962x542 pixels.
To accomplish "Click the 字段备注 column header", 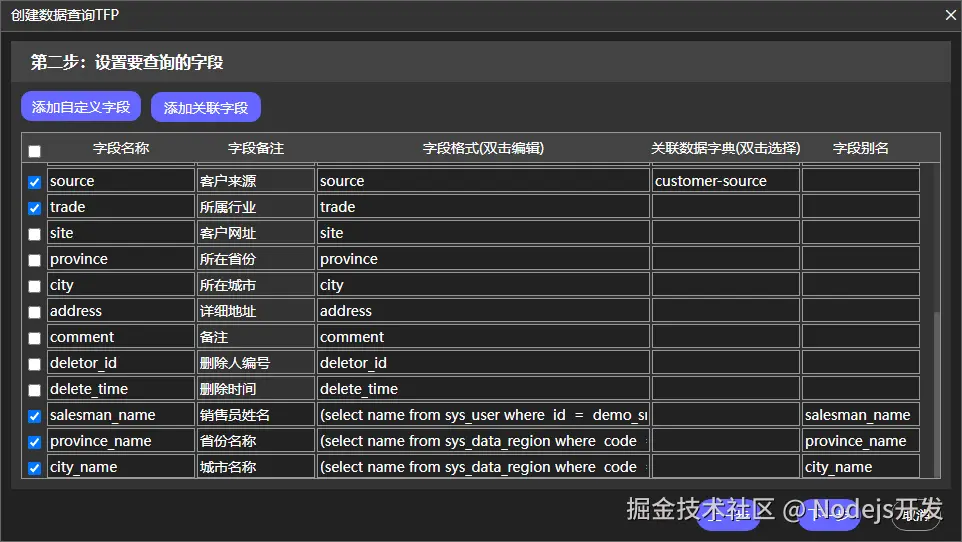I will coord(256,148).
